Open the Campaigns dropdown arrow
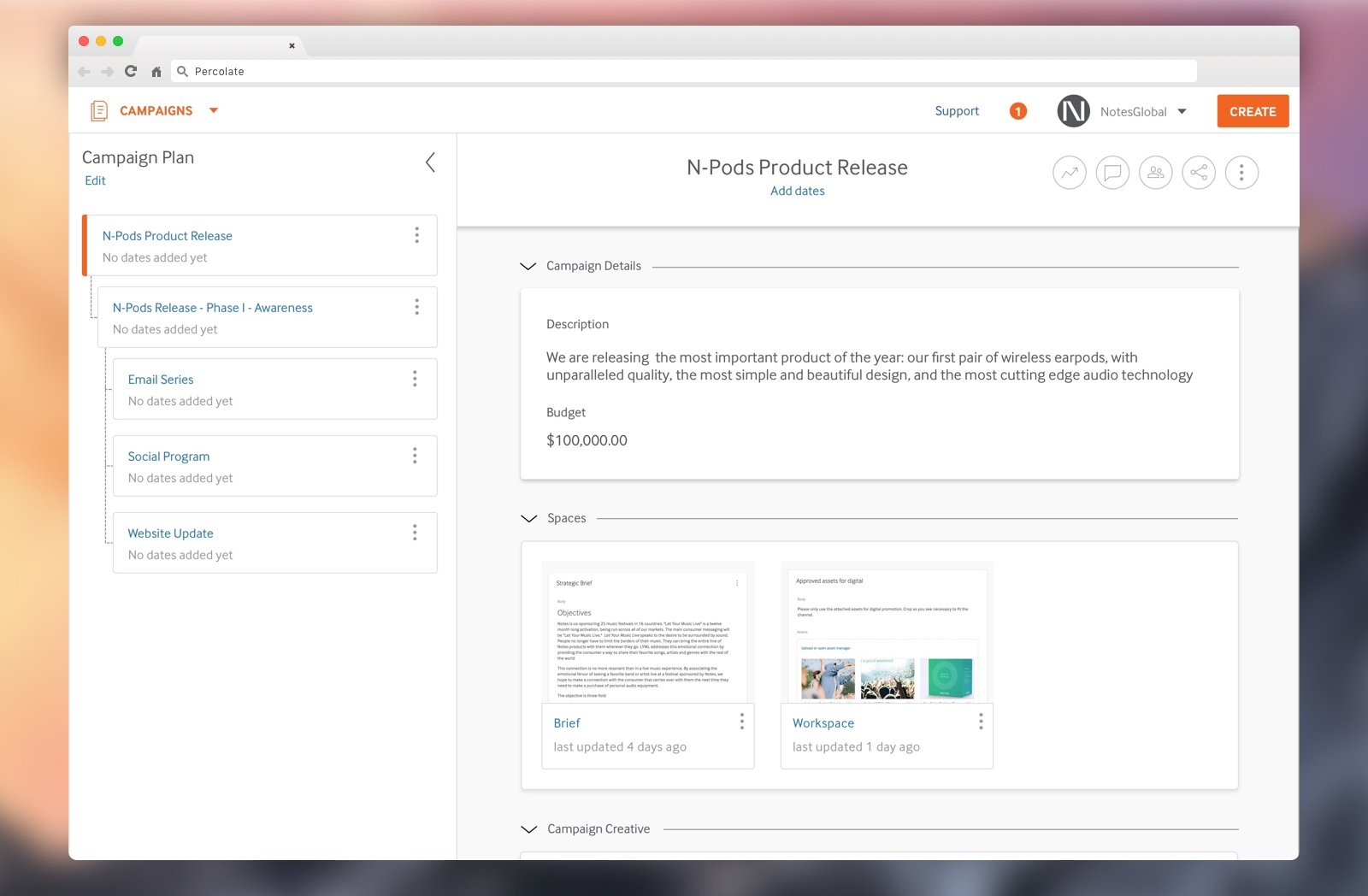The image size is (1368, 896). [x=214, y=110]
